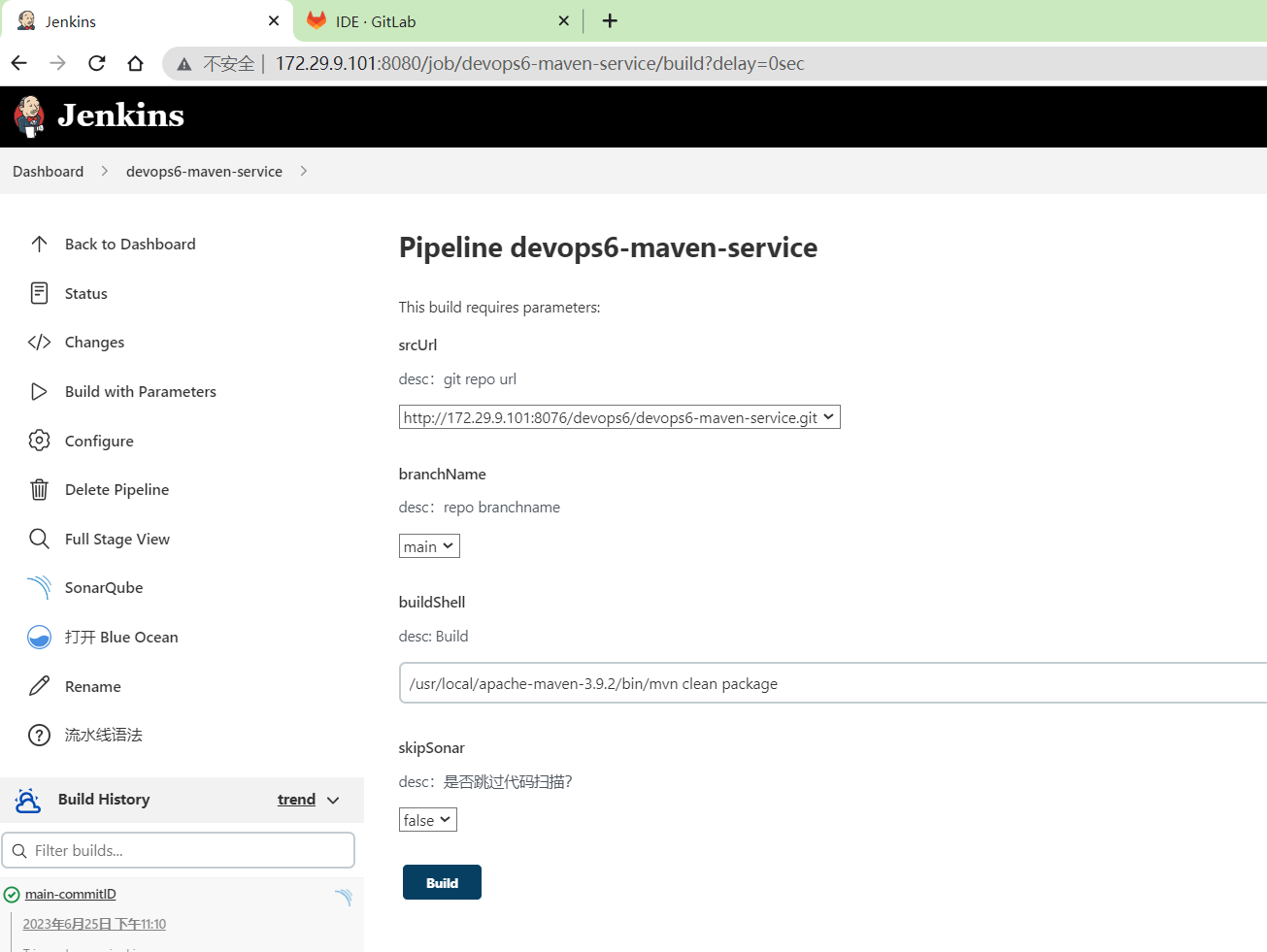
Task: Select Delete Pipeline sidebar item
Action: [x=117, y=489]
